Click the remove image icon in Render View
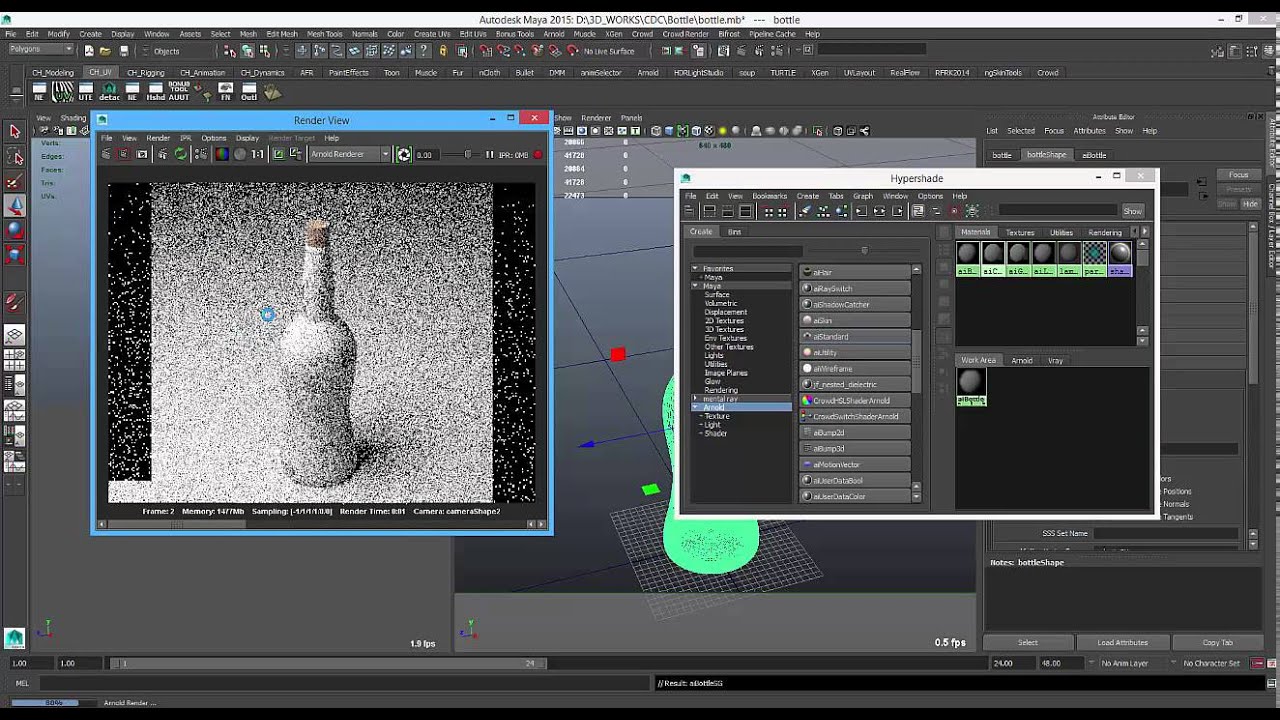The image size is (1280, 720). point(295,154)
